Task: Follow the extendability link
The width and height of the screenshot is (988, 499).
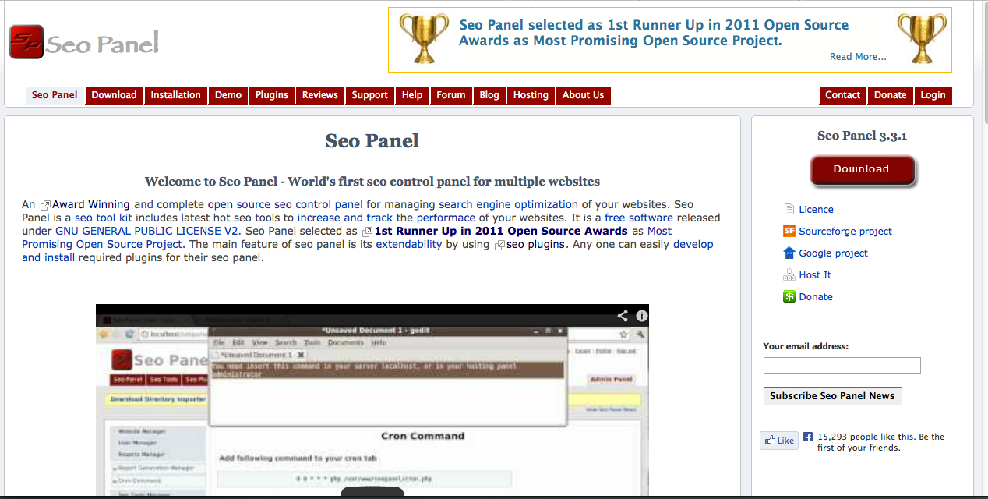Action: point(408,244)
